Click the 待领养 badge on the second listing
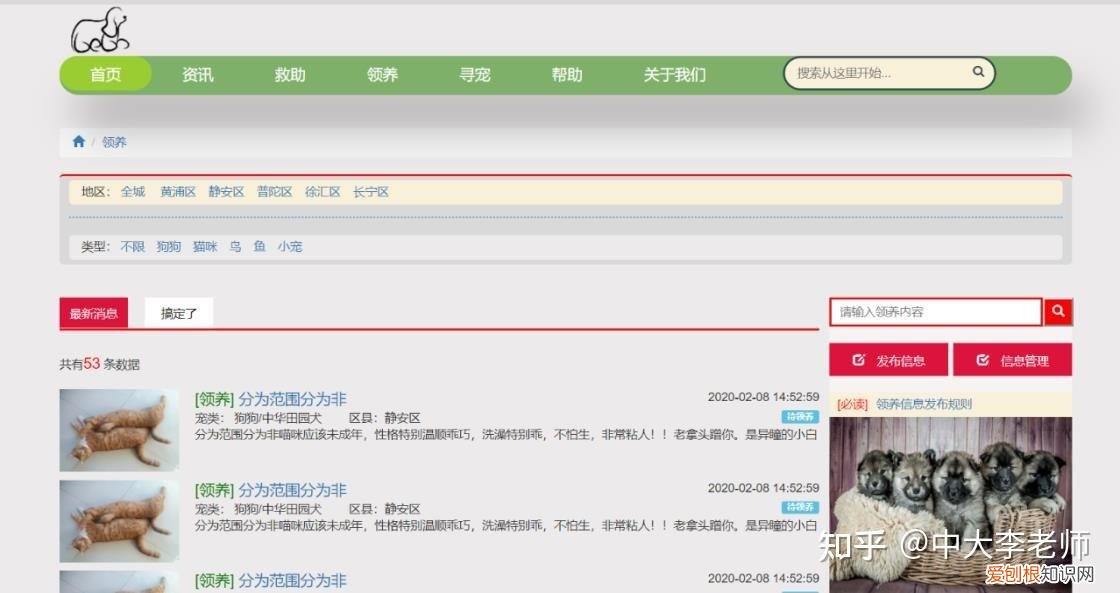1120x593 pixels. click(800, 507)
